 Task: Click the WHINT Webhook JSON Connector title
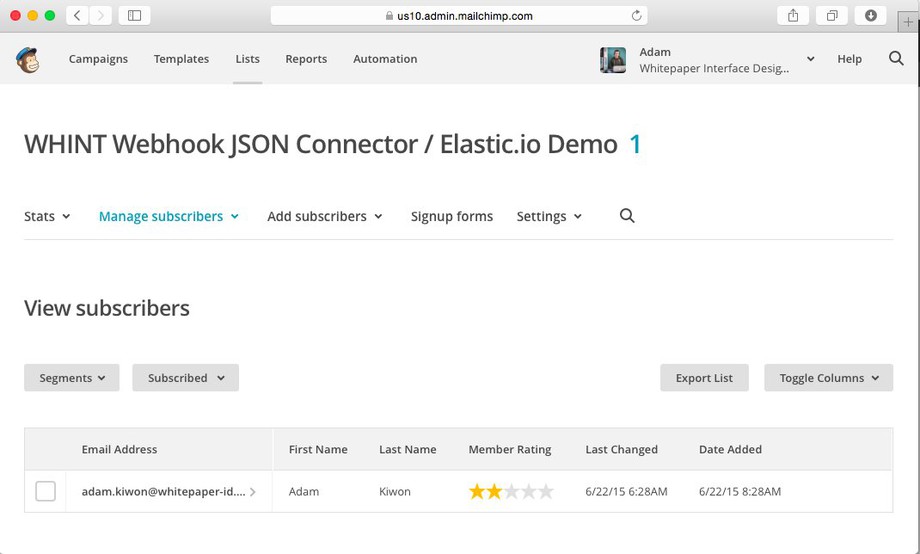320,144
